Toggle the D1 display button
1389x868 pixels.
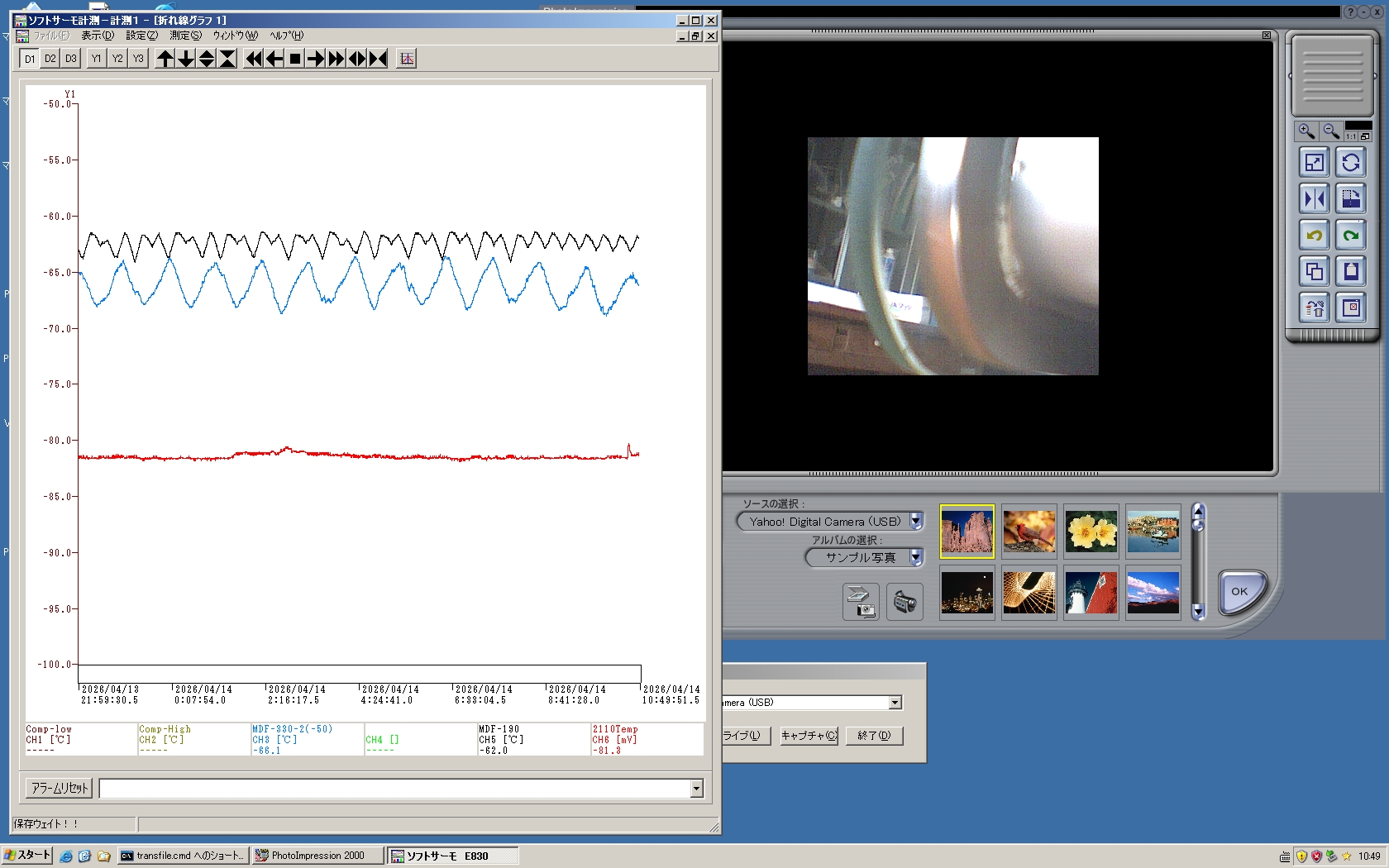tap(30, 59)
